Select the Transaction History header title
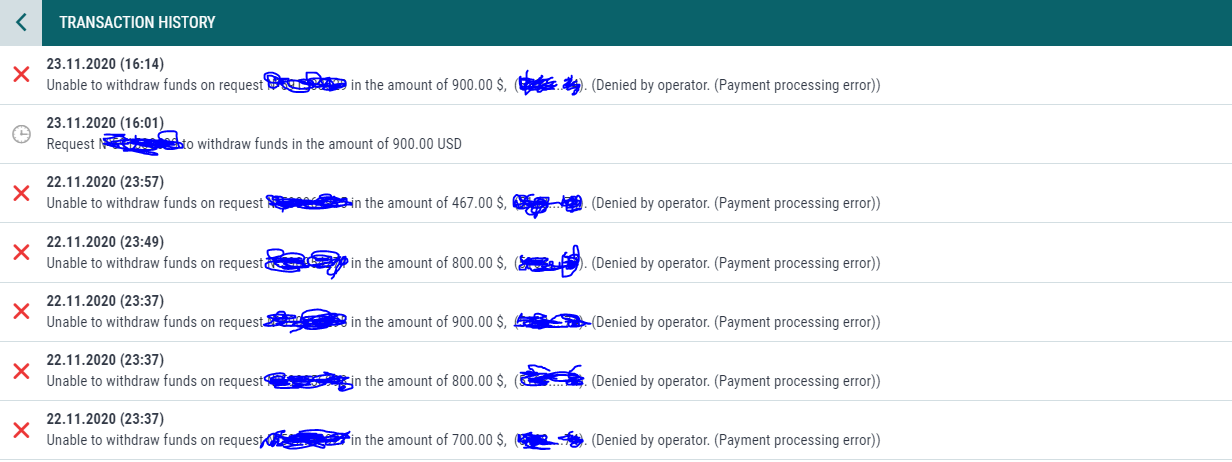The image size is (1232, 462). (x=137, y=22)
